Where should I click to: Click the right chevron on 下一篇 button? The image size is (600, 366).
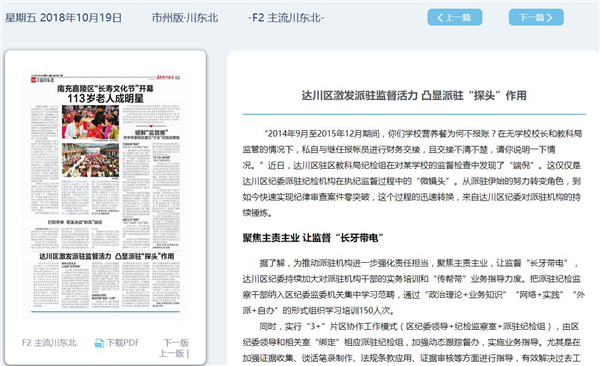(x=549, y=18)
